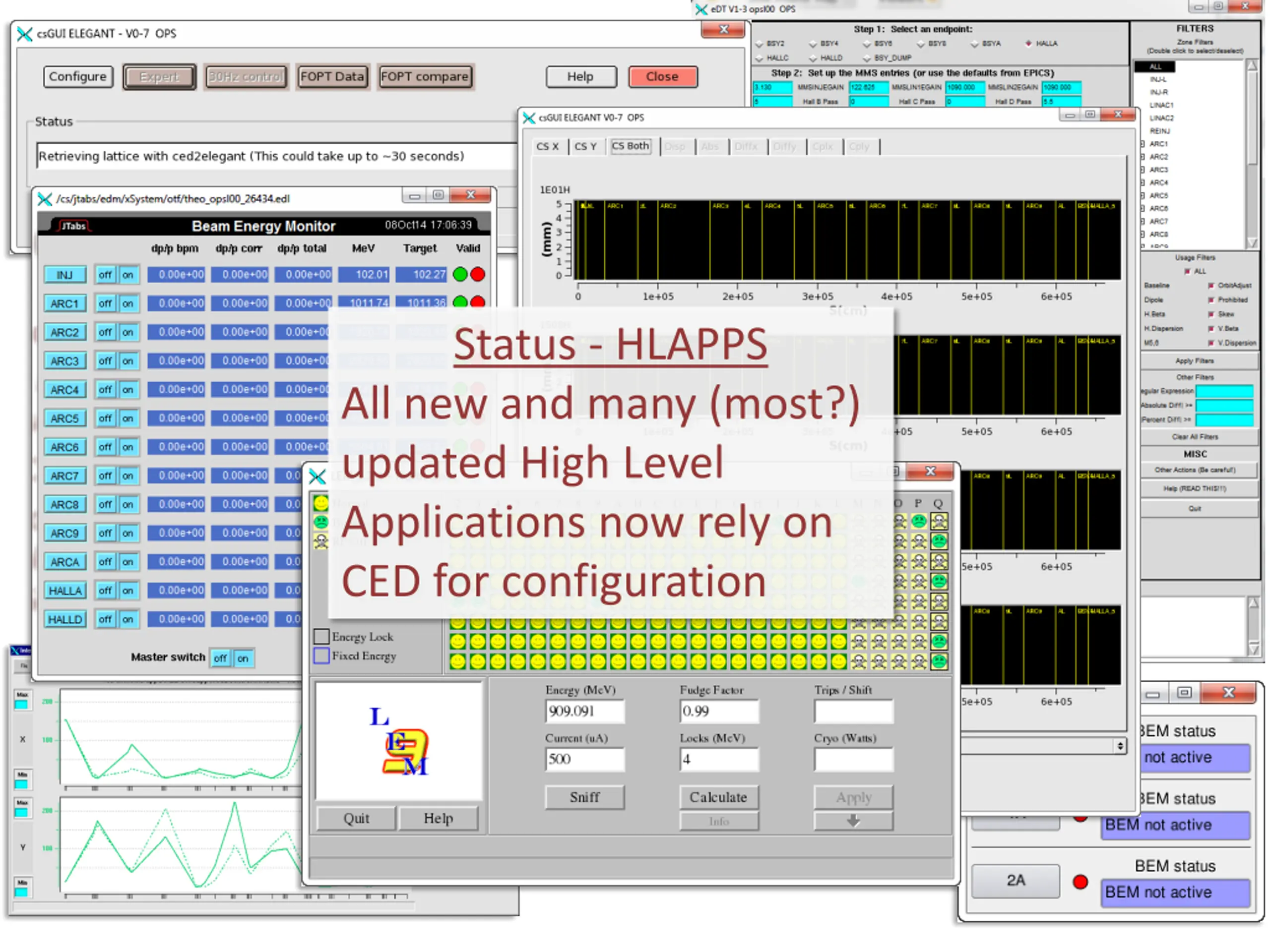The width and height of the screenshot is (1270, 952).
Task: Click the 2A button next to BEM status
Action: [1016, 882]
